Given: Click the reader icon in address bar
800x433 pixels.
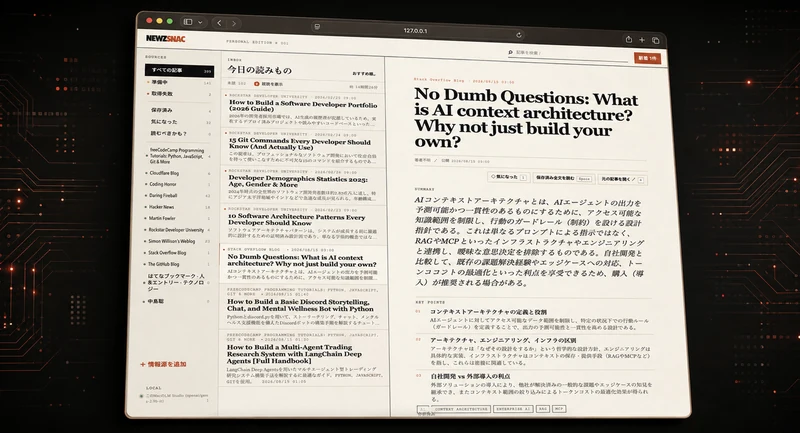Looking at the screenshot, I should click(x=317, y=27).
